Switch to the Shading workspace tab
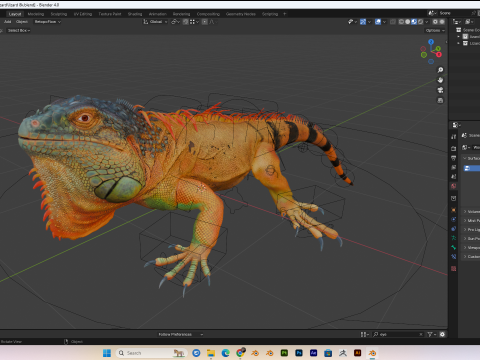The height and width of the screenshot is (360, 480). pos(135,14)
